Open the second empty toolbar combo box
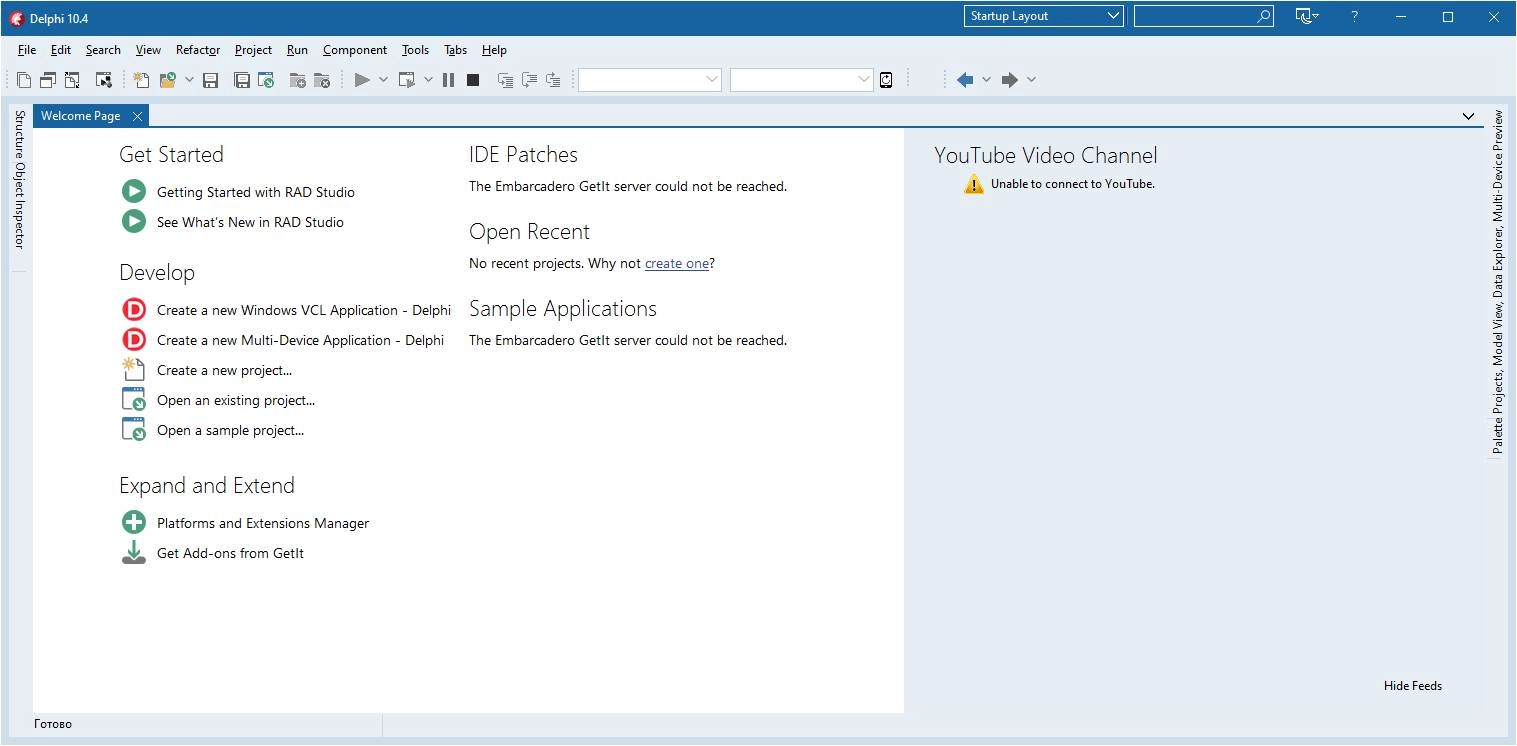Image resolution: width=1517 pixels, height=746 pixels. click(x=802, y=80)
